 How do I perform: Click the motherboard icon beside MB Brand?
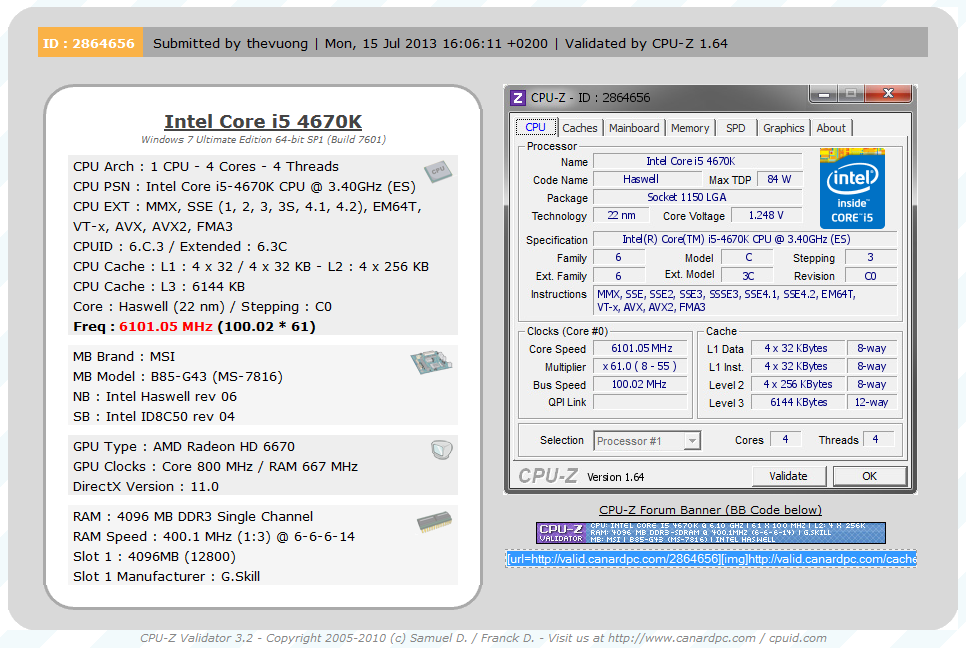pyautogui.click(x=431, y=362)
